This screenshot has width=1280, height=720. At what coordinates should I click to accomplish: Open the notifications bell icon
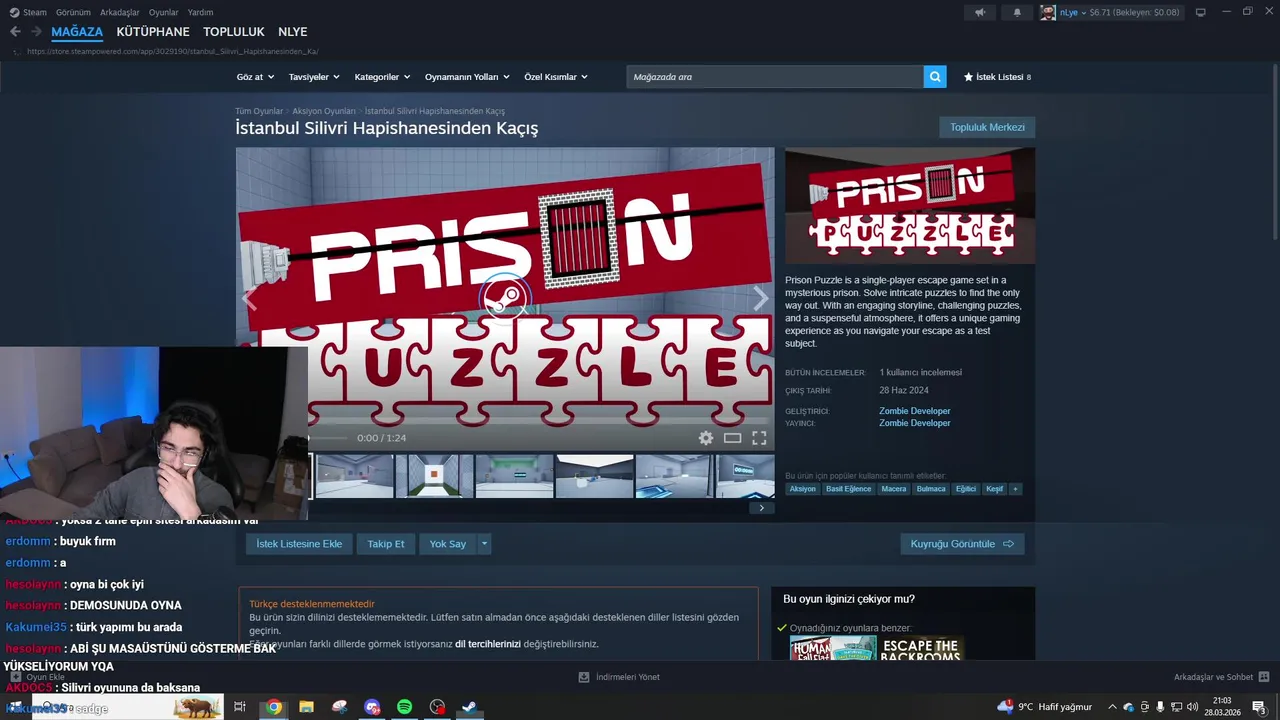pos(1017,12)
